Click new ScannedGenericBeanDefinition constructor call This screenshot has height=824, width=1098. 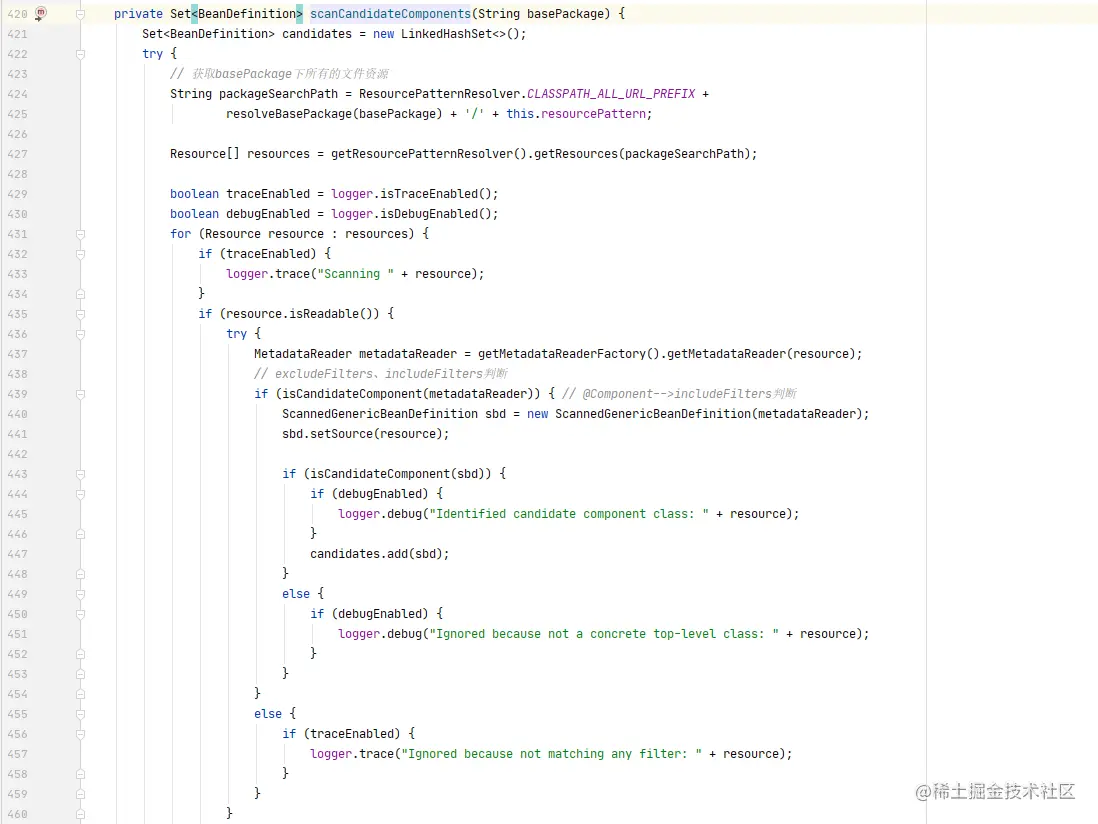[x=698, y=414]
